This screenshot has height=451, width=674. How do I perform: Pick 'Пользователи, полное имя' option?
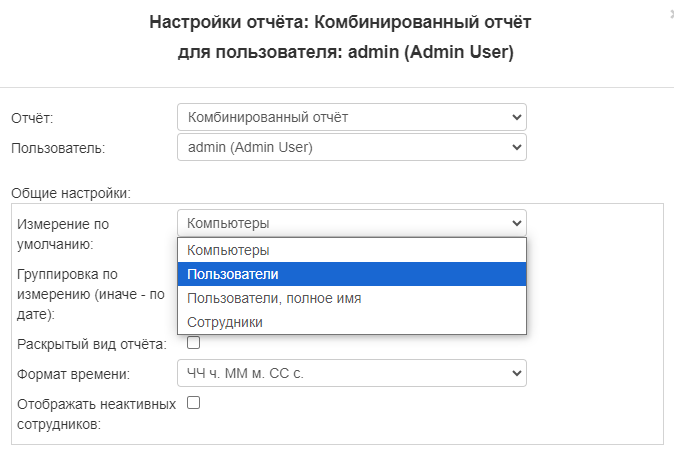[x=351, y=298]
